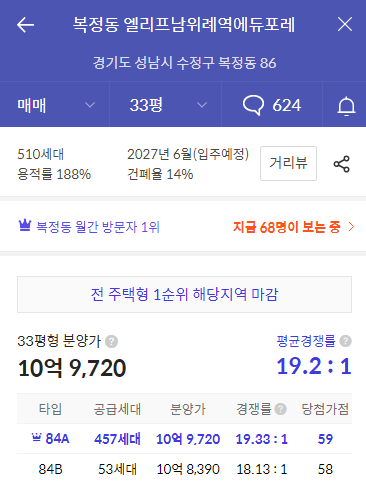Open the 33평 size dropdown
This screenshot has width=366, height=491.
coord(166,105)
